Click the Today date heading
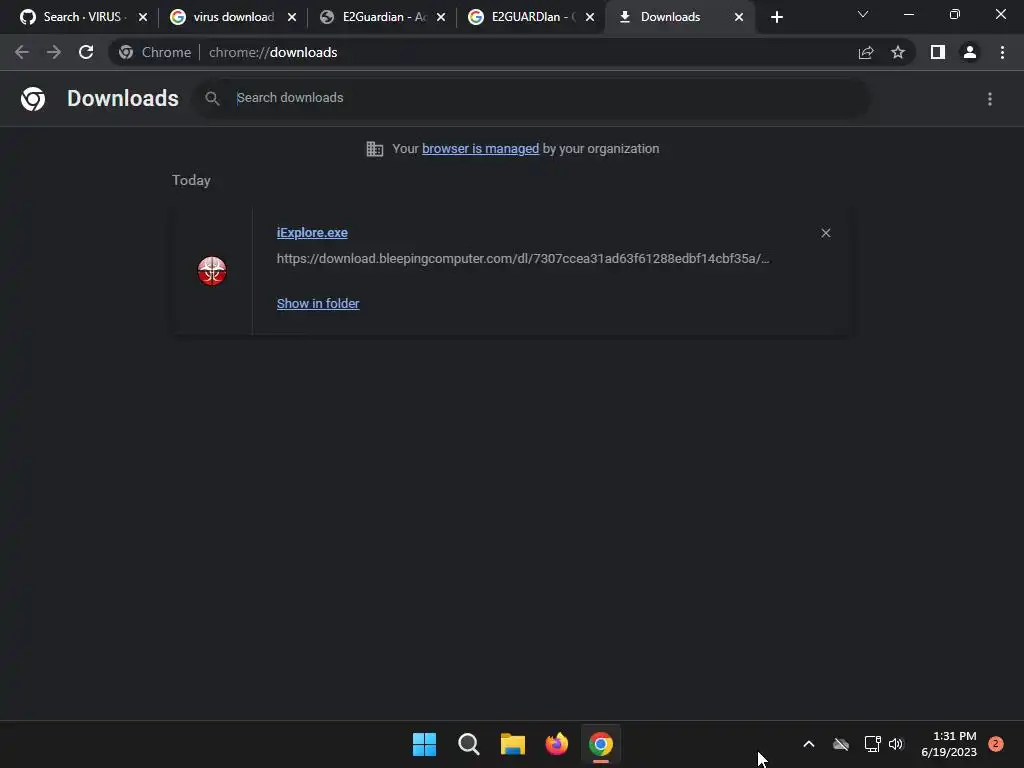 click(191, 180)
